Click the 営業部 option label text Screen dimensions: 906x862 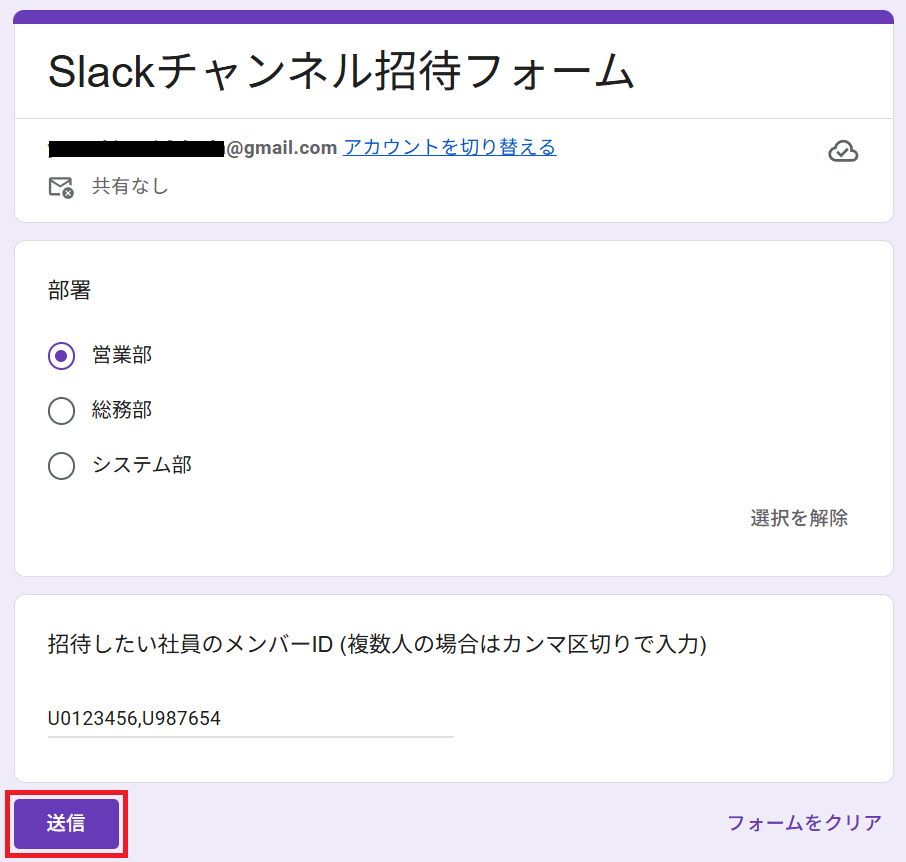click(x=122, y=355)
